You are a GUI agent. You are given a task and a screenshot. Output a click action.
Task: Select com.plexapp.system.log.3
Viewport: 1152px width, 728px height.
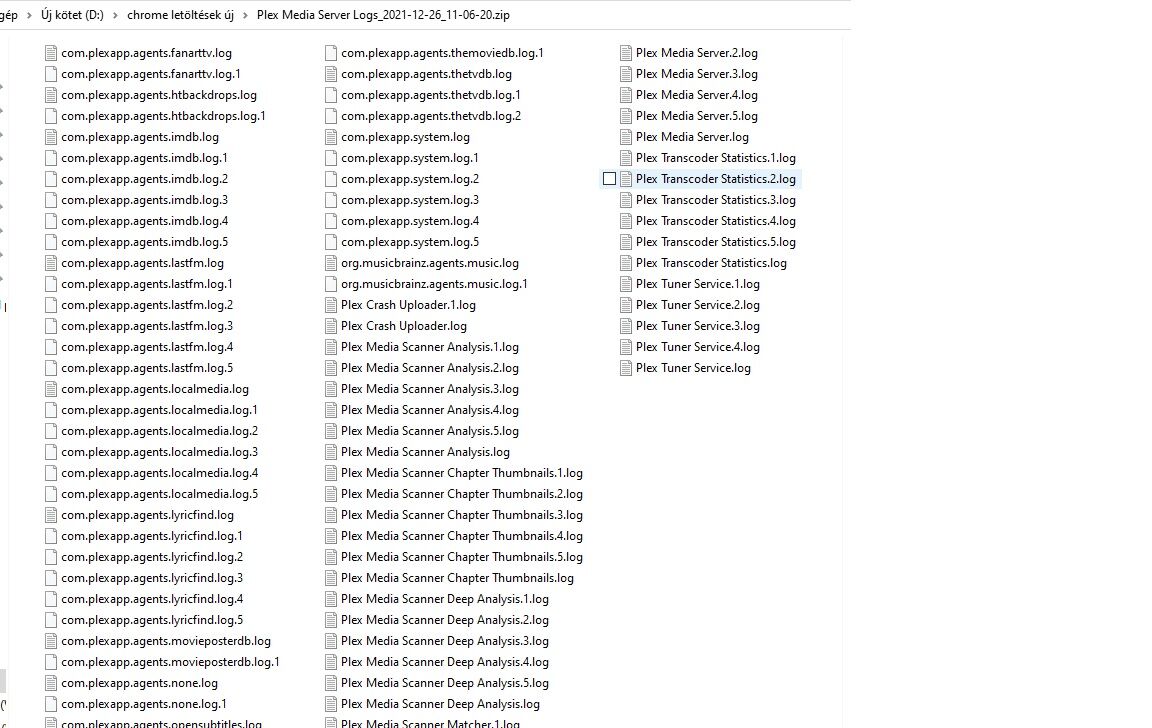(410, 200)
